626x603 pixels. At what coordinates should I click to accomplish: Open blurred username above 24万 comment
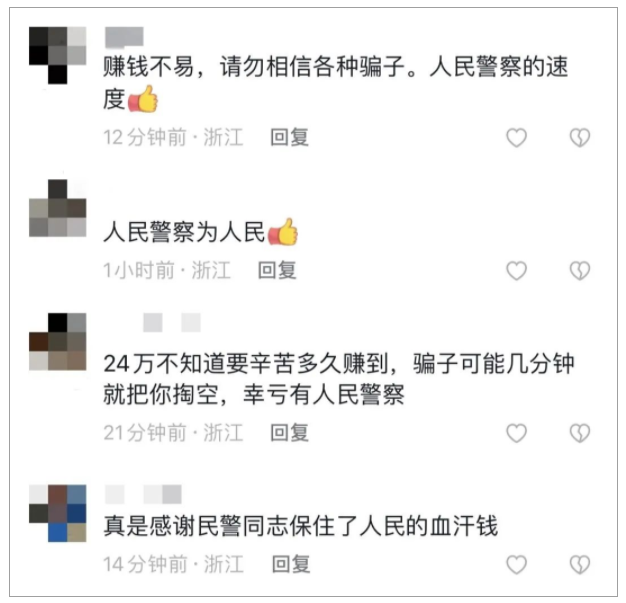[172, 323]
